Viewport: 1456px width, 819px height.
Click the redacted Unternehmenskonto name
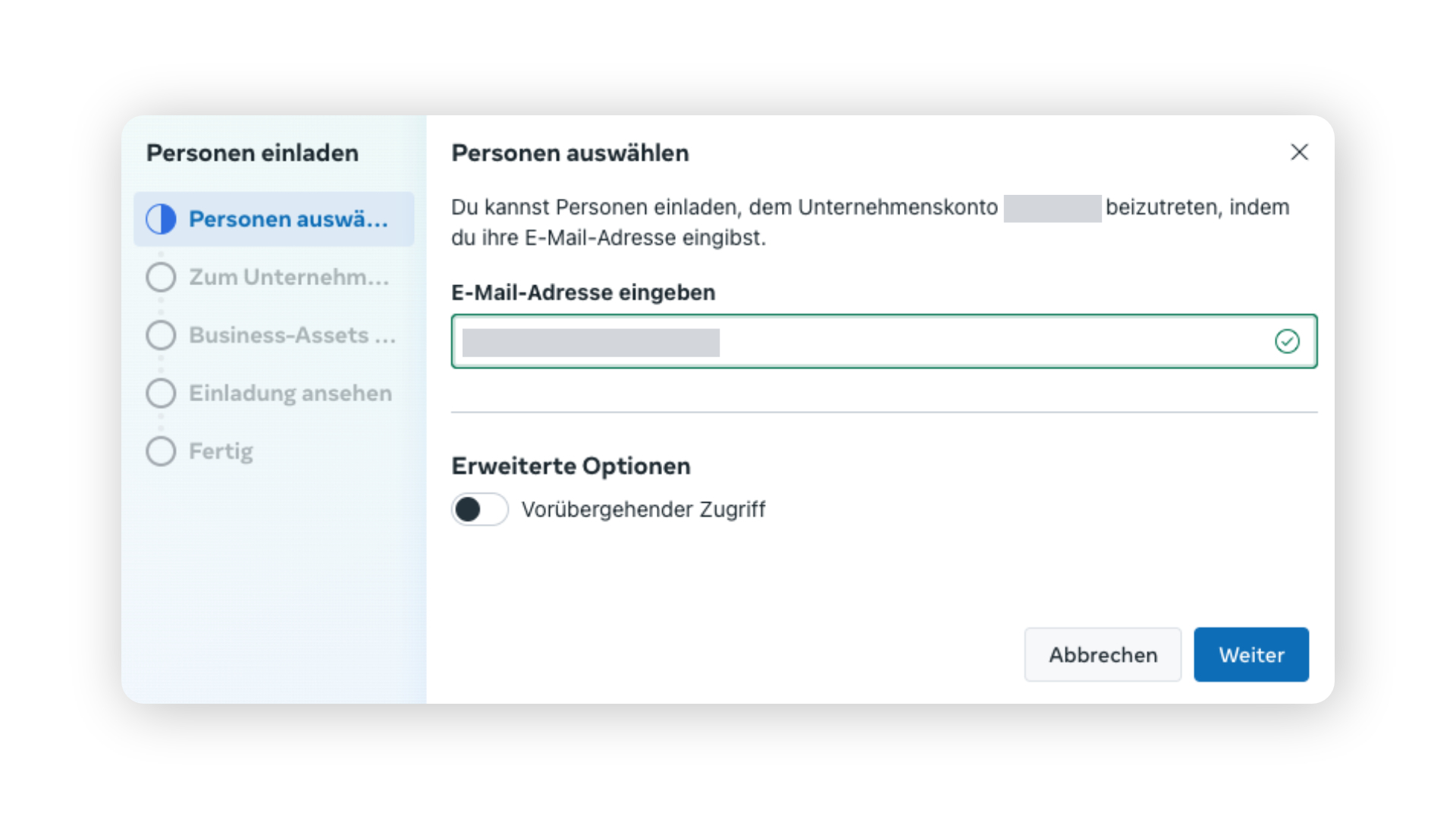point(1053,209)
